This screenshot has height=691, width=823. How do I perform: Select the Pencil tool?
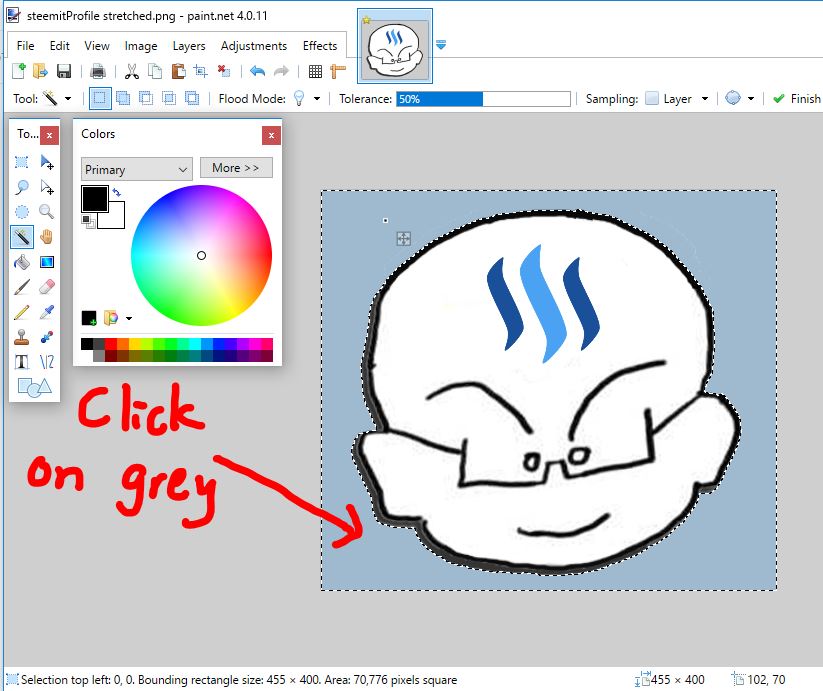(x=22, y=312)
